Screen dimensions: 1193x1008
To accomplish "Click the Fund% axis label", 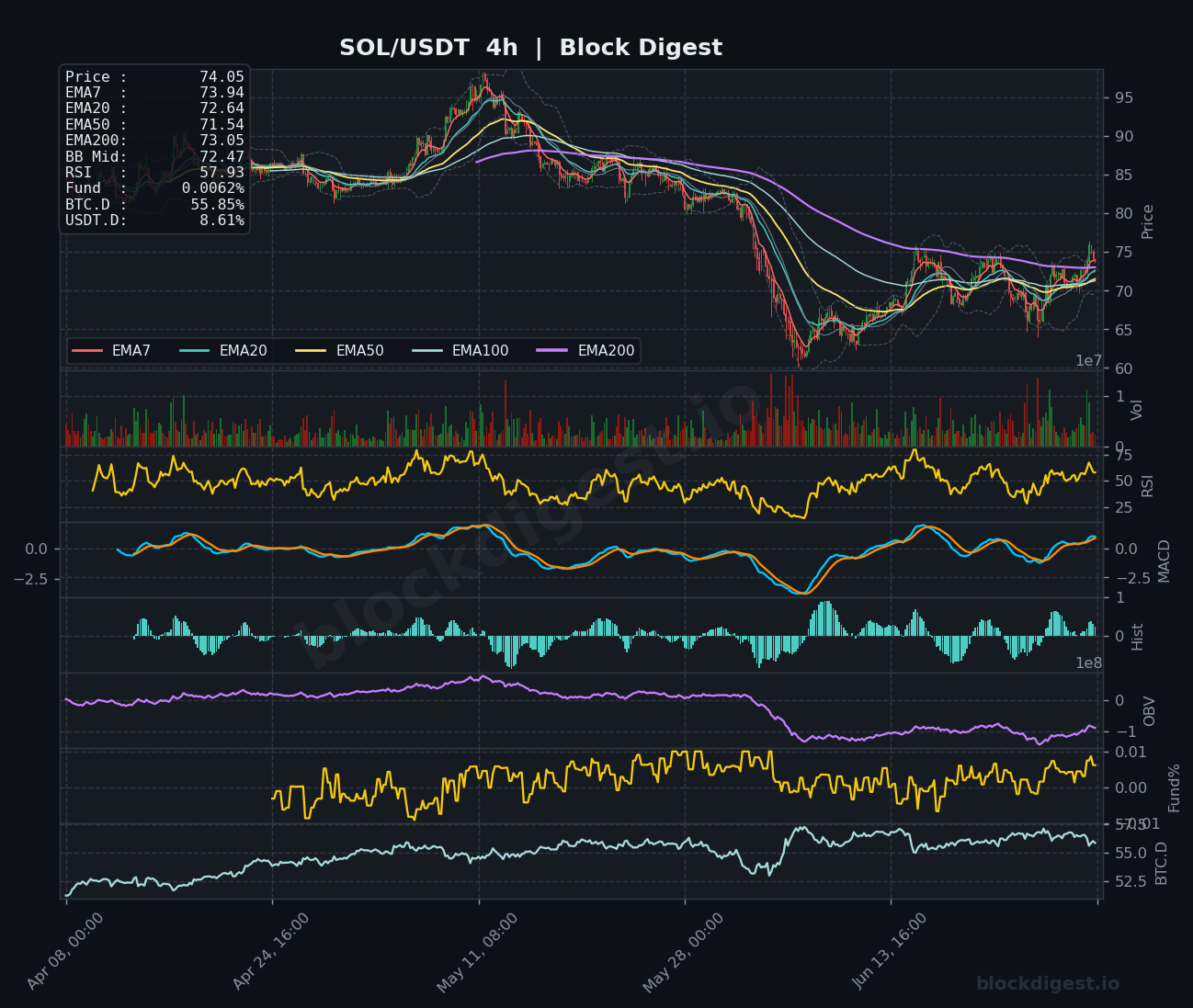I will click(x=1175, y=787).
